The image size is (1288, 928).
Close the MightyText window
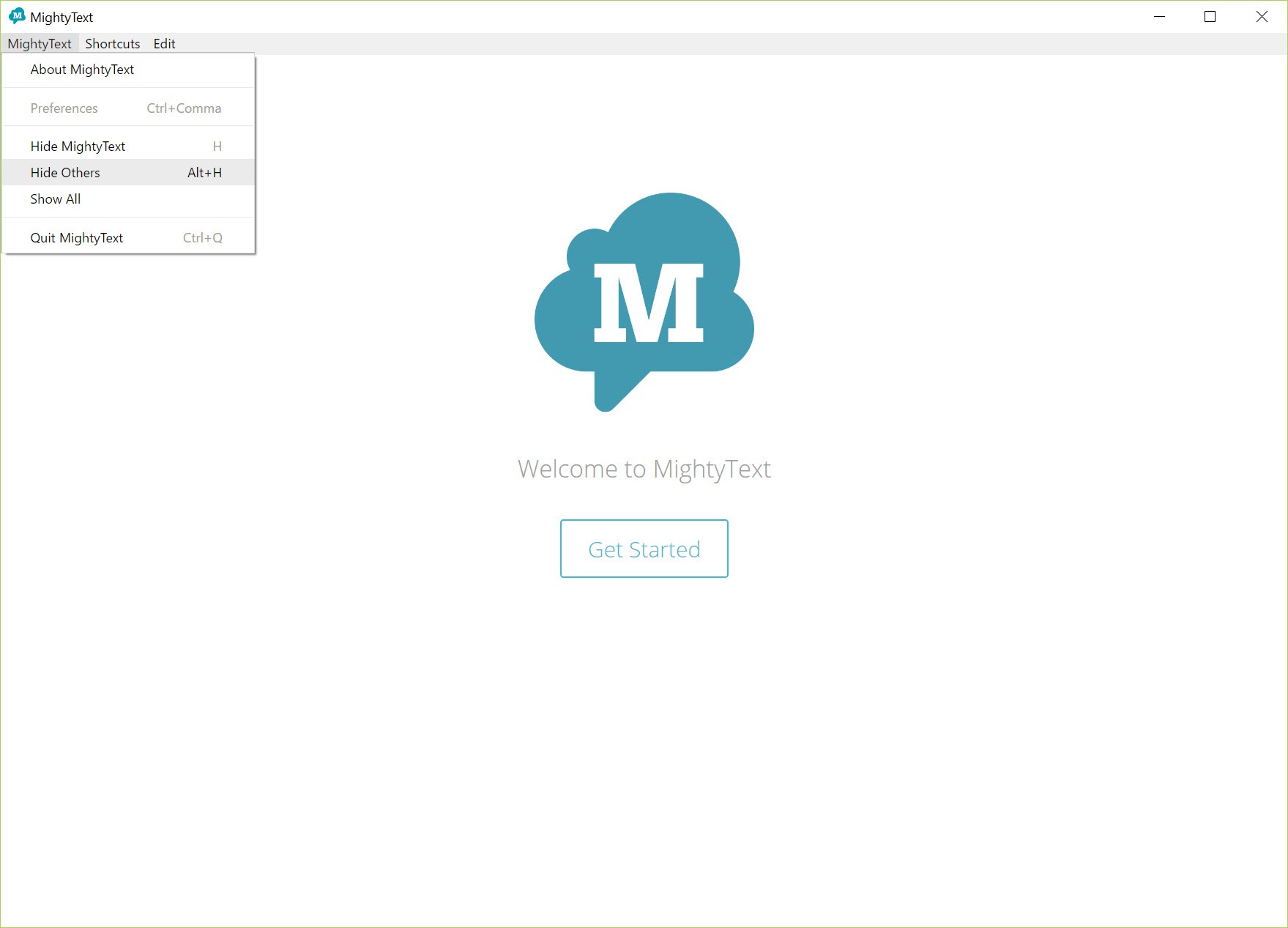[x=1261, y=17]
